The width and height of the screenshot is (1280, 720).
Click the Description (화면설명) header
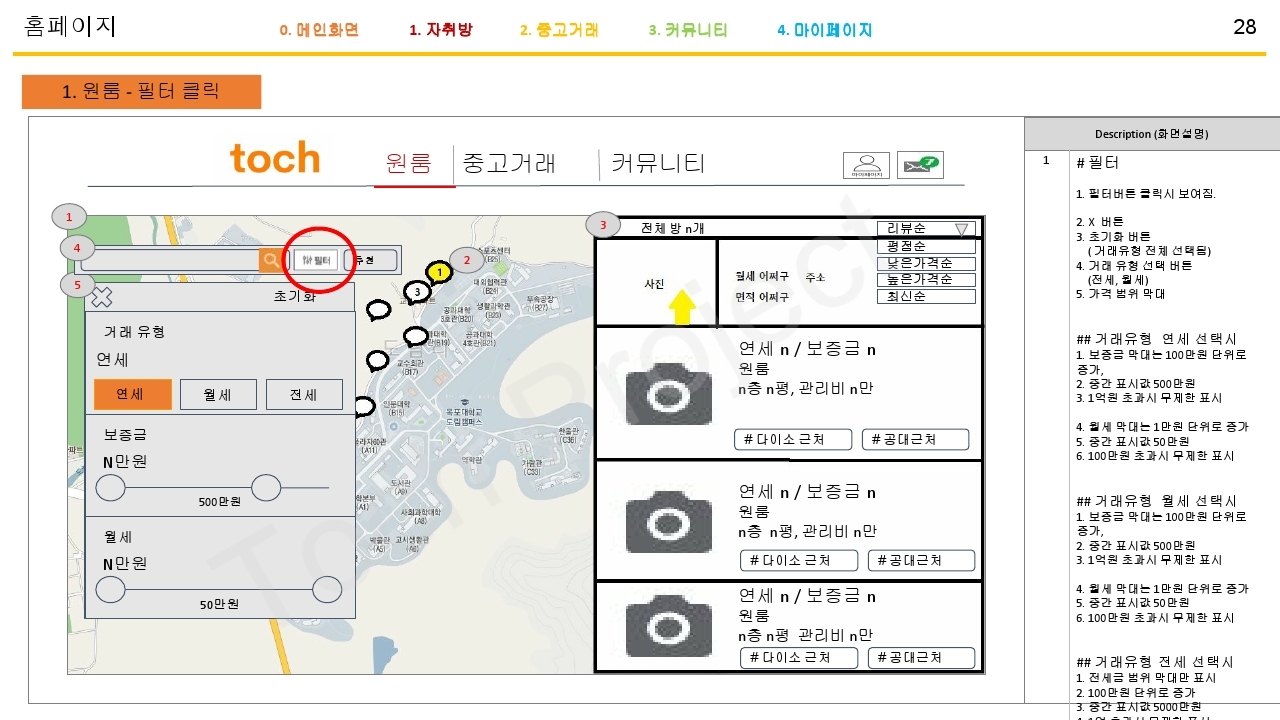pos(1152,134)
